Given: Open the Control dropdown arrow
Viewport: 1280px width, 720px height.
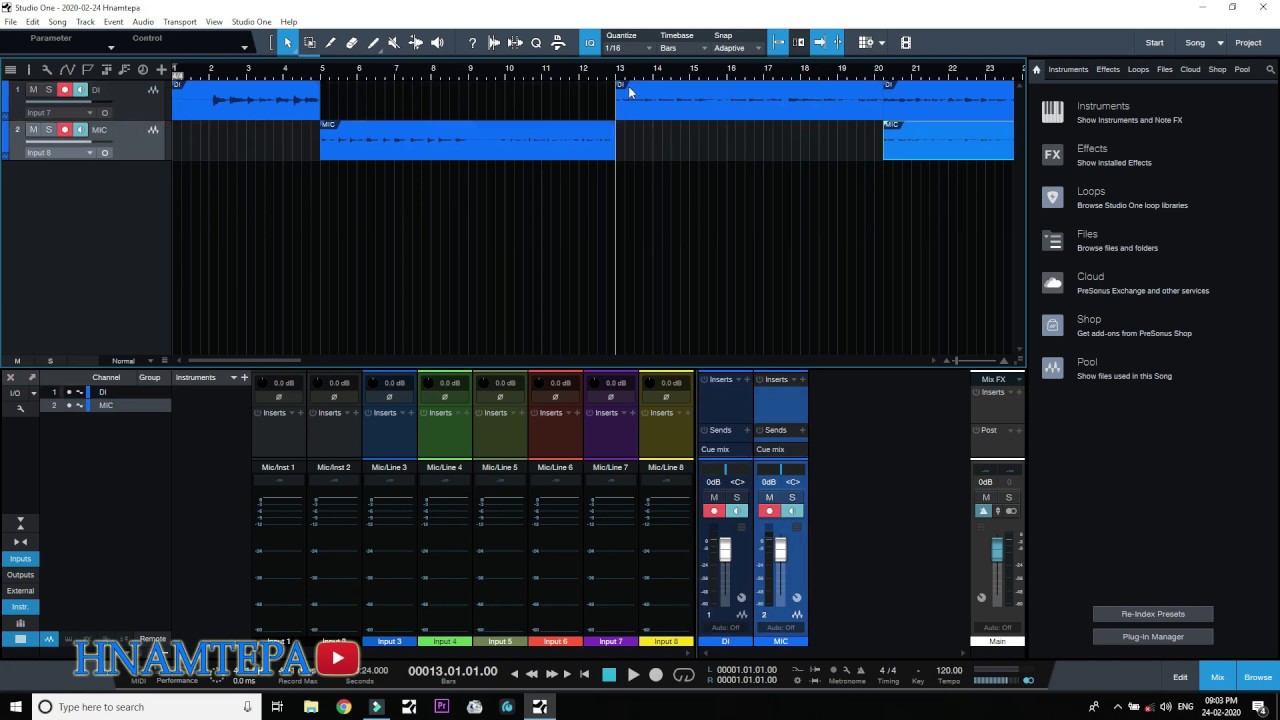Looking at the screenshot, I should (244, 47).
